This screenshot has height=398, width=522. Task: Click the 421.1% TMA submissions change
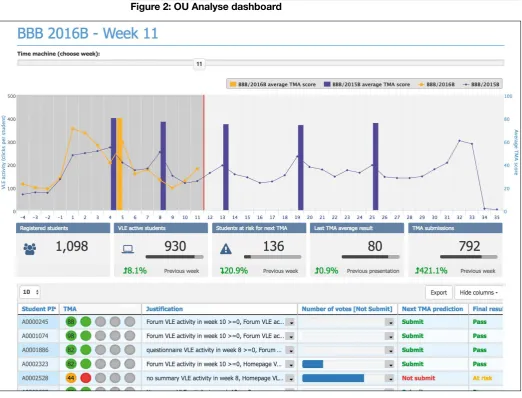(x=431, y=271)
